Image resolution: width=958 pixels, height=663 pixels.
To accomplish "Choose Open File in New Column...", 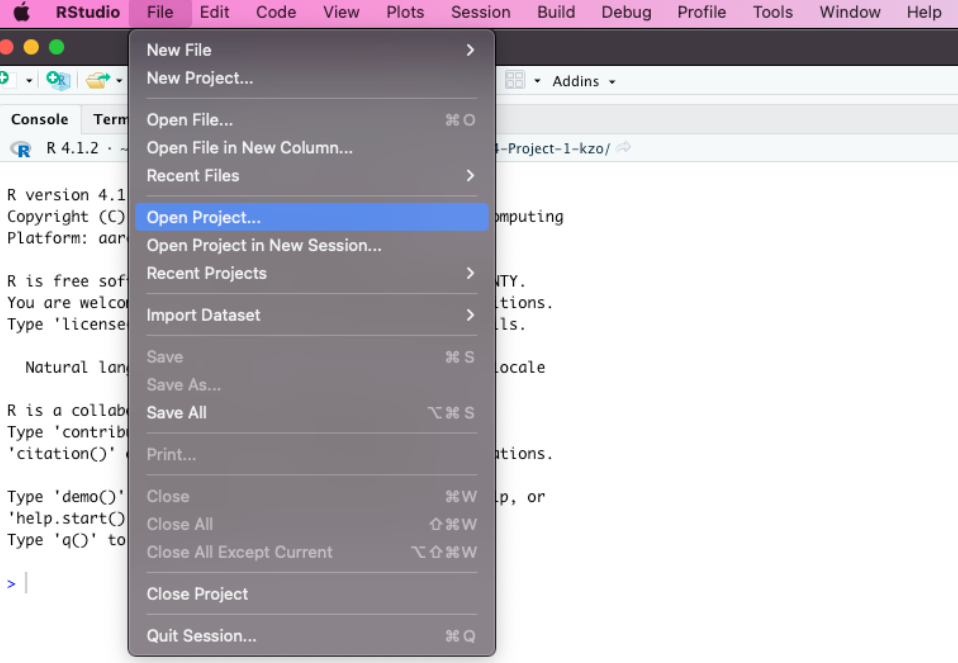I will (x=312, y=148).
